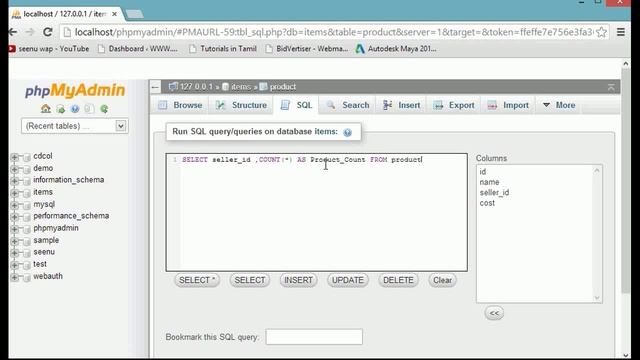Image resolution: width=640 pixels, height=360 pixels.
Task: Select seller_id in the Columns list
Action: click(x=494, y=193)
